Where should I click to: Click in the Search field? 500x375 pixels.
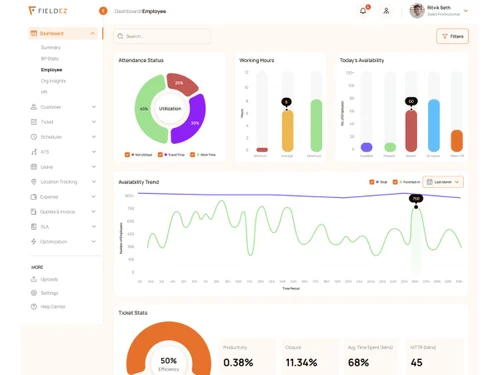(162, 36)
